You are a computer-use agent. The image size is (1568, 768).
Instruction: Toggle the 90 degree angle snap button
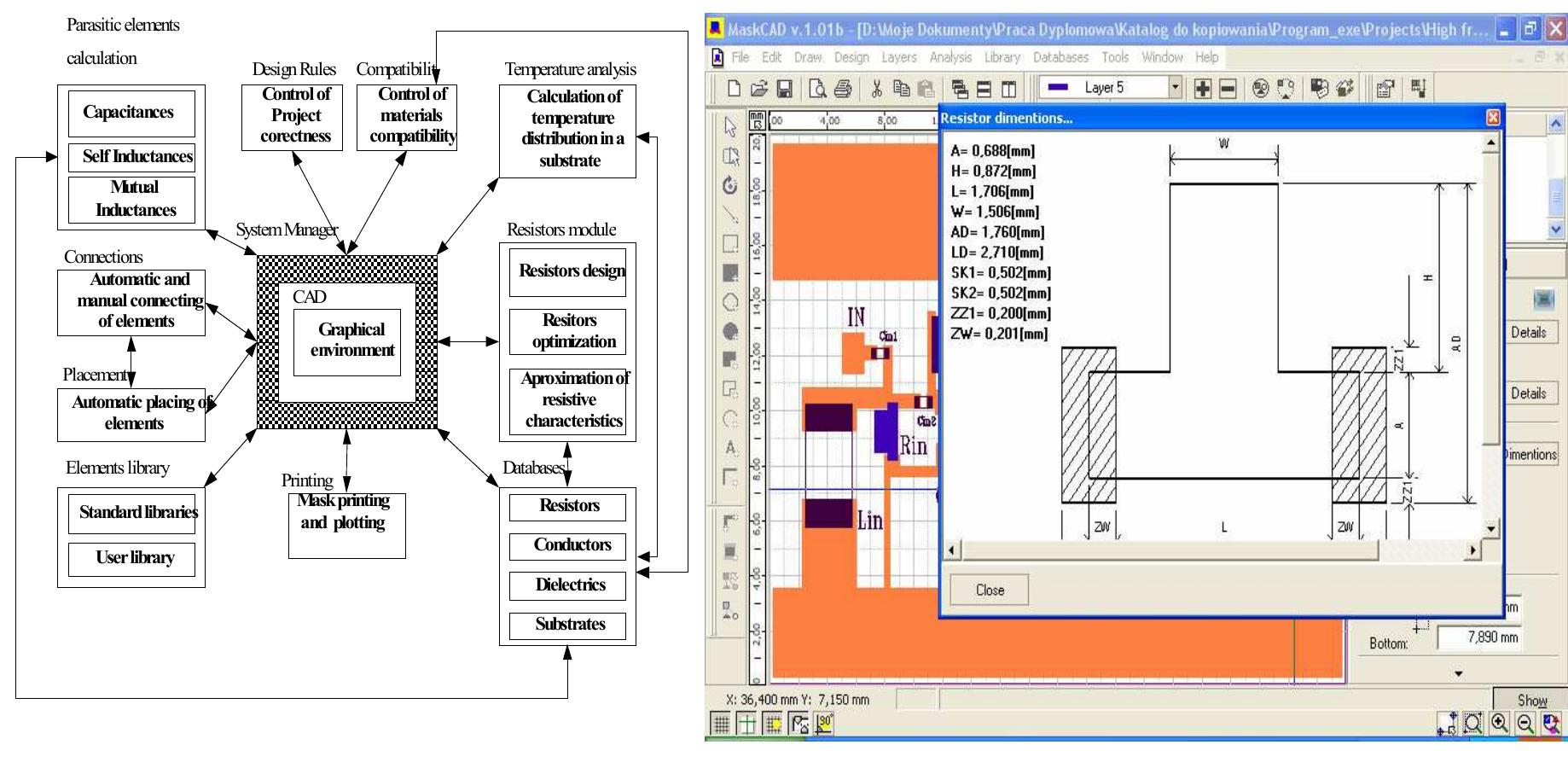(x=824, y=724)
